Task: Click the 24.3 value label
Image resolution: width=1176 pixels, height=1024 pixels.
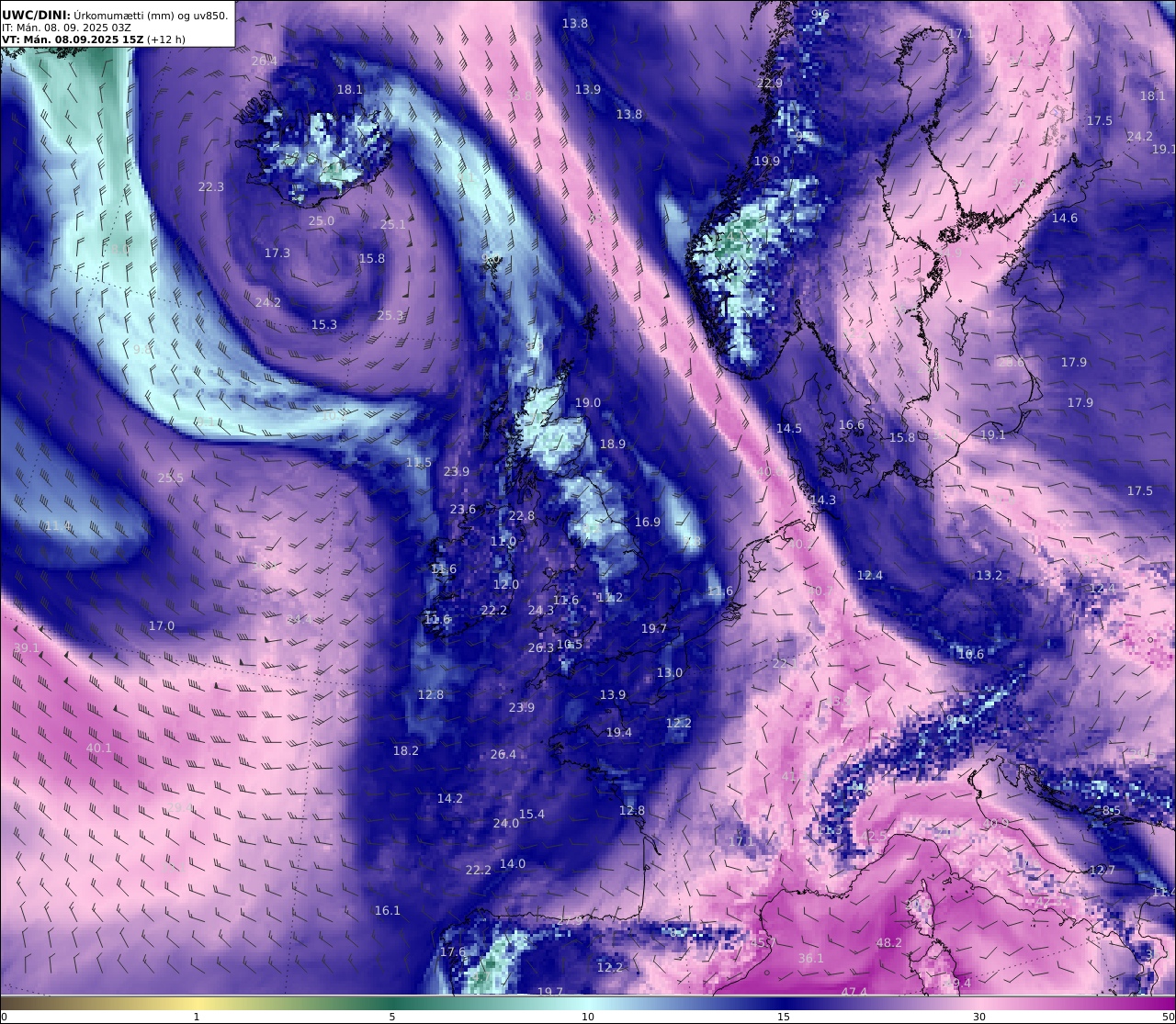Action: 541,611
